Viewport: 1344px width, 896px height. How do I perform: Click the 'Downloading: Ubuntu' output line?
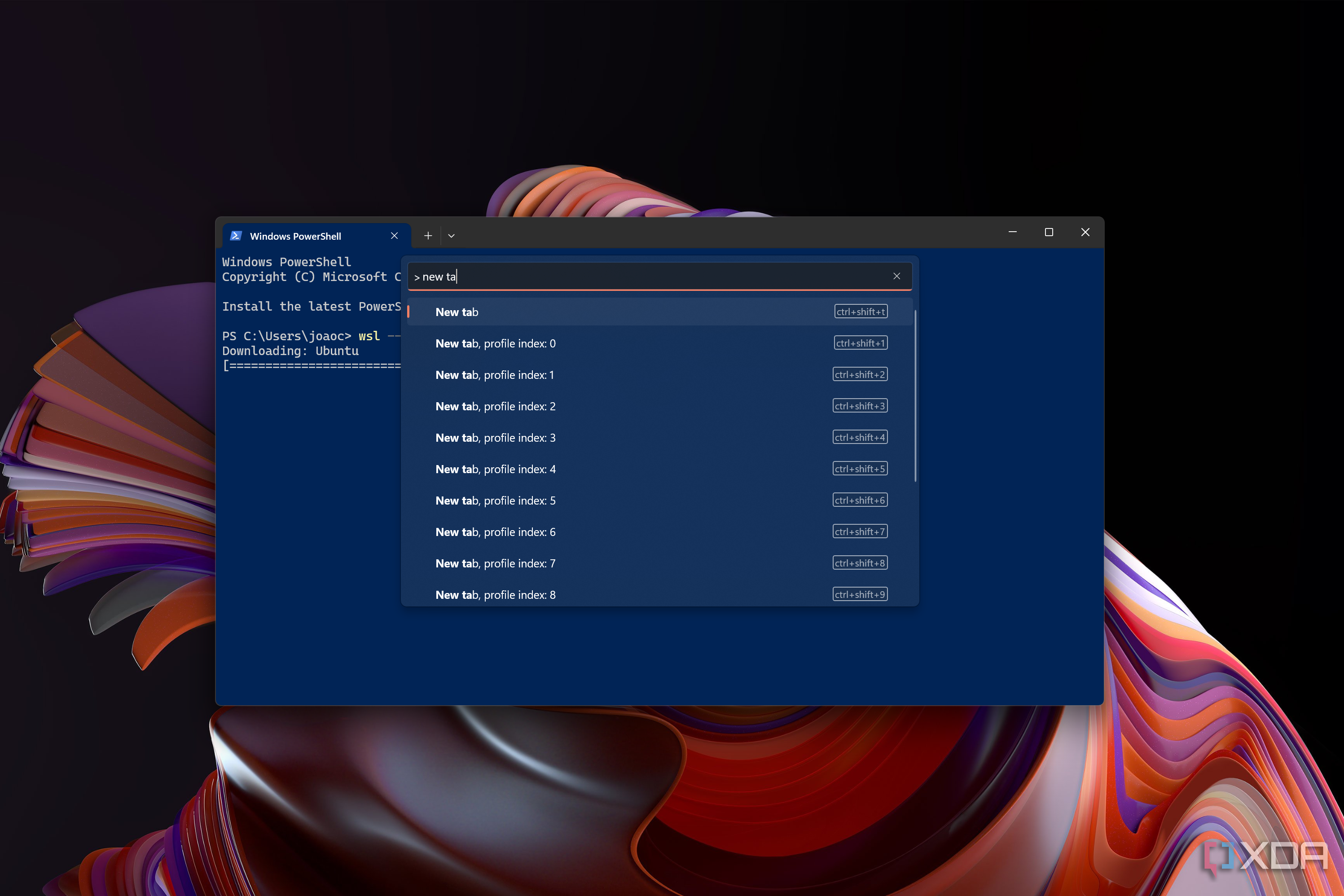pyautogui.click(x=290, y=351)
